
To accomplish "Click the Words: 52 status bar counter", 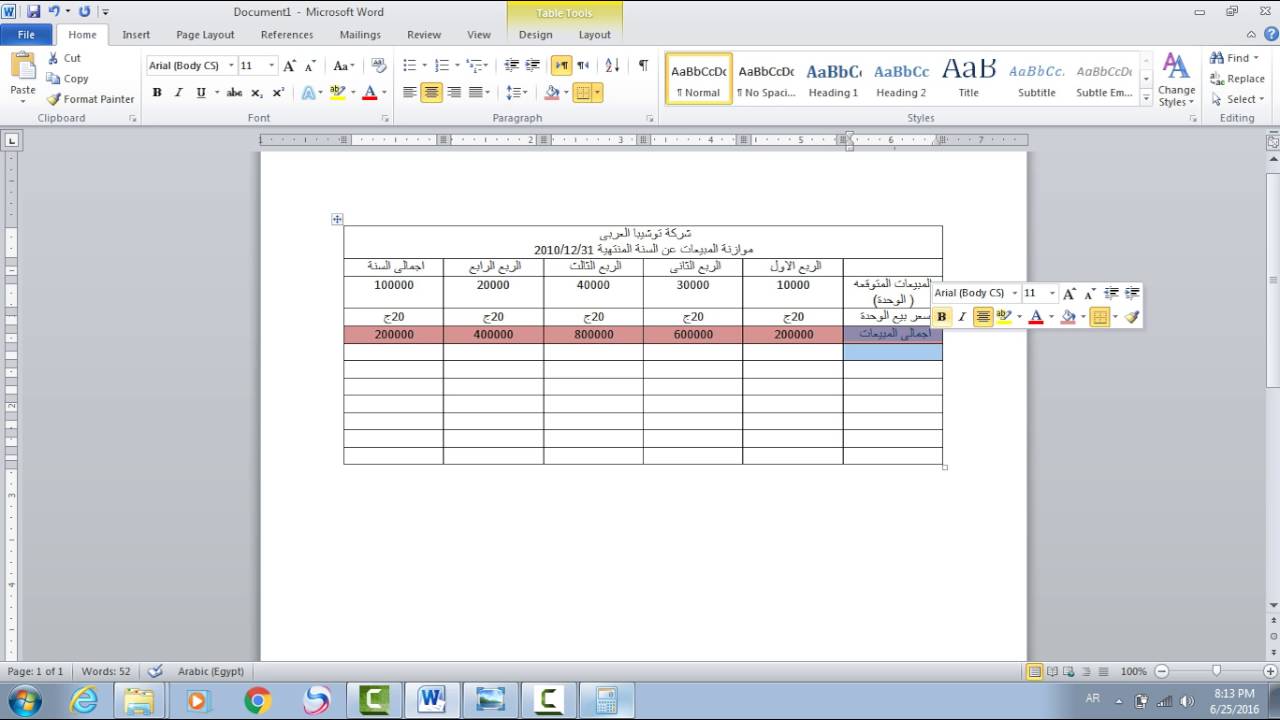I will point(106,671).
